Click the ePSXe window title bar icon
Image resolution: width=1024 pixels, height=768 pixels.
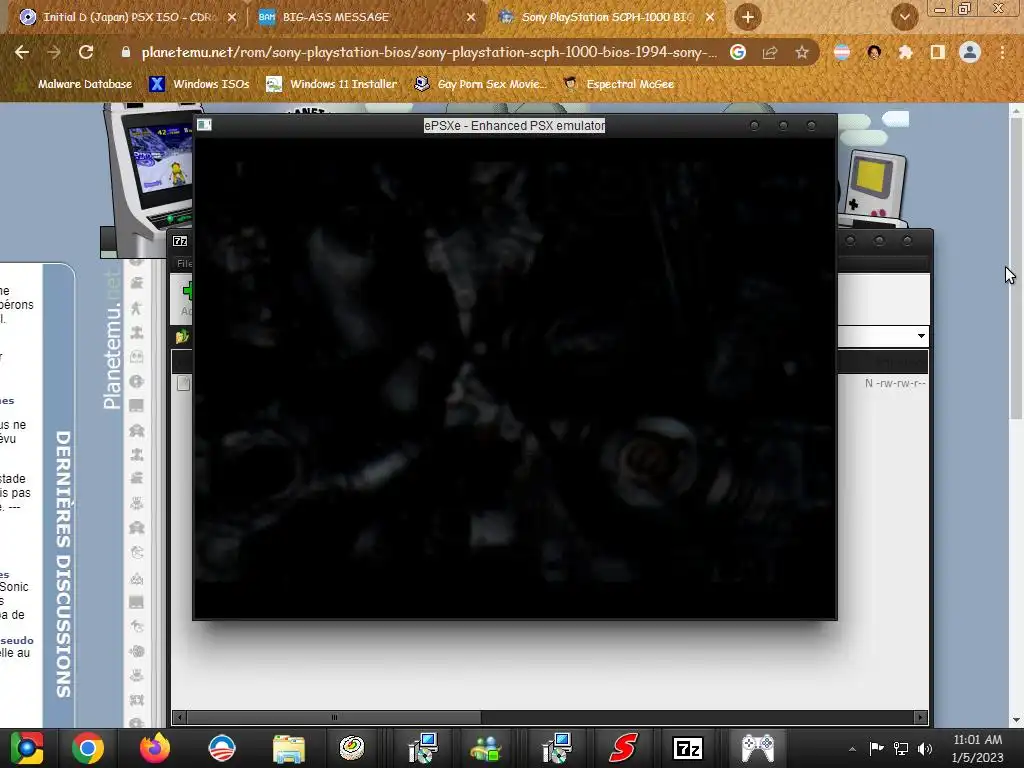(204, 125)
